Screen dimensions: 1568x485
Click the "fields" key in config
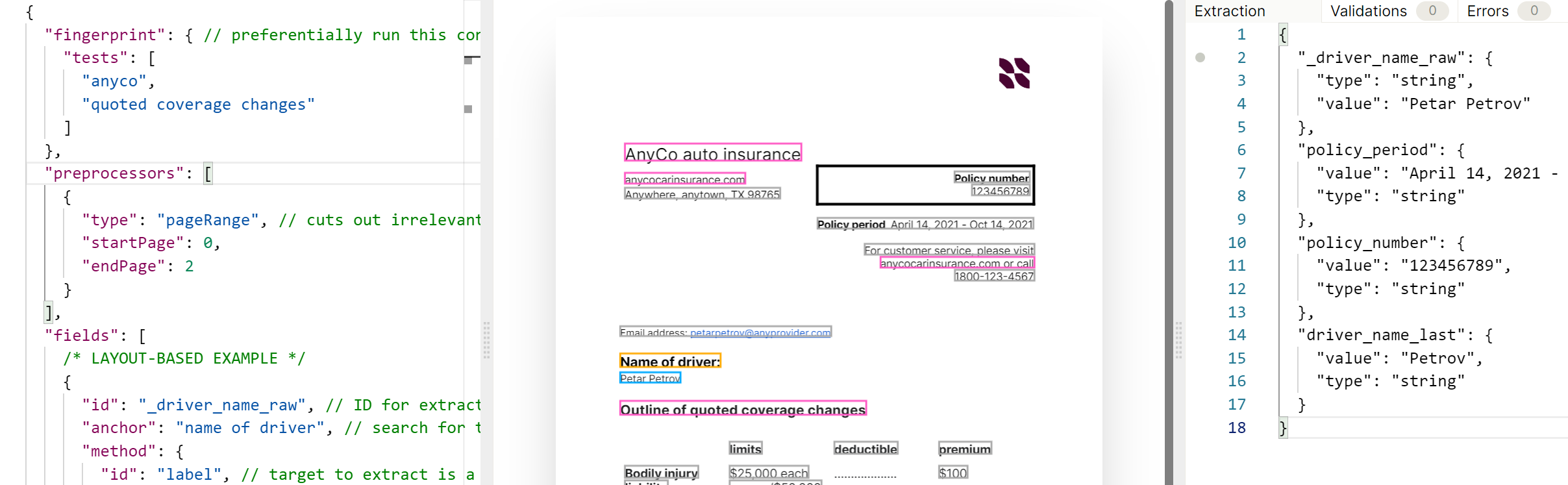pyautogui.click(x=82, y=336)
